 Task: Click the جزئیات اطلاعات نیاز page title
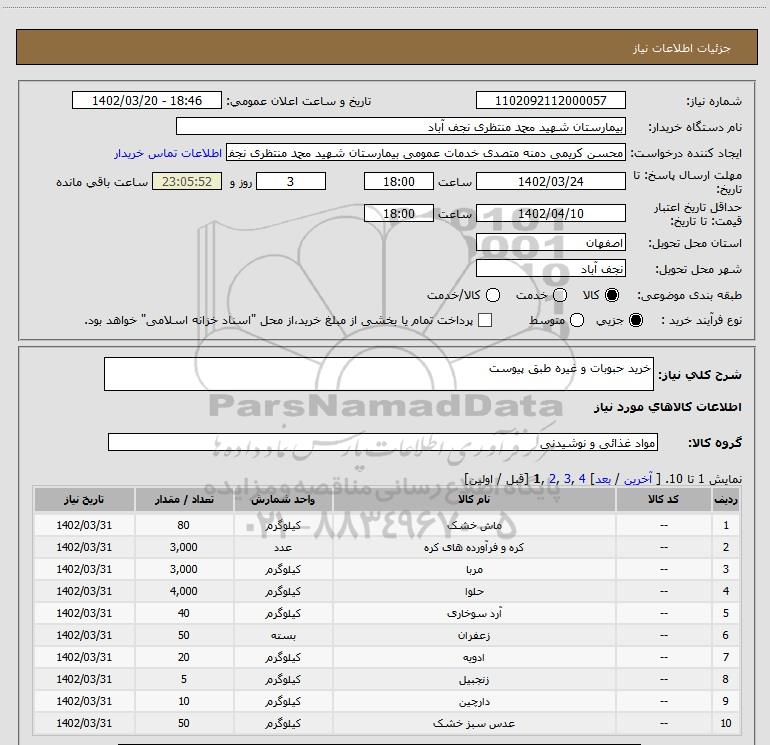click(x=682, y=48)
